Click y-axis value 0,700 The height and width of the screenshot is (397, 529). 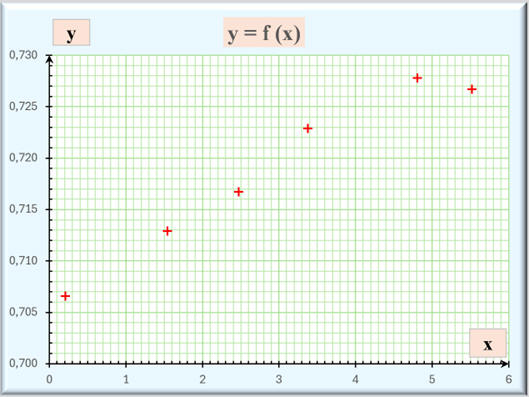coord(23,363)
